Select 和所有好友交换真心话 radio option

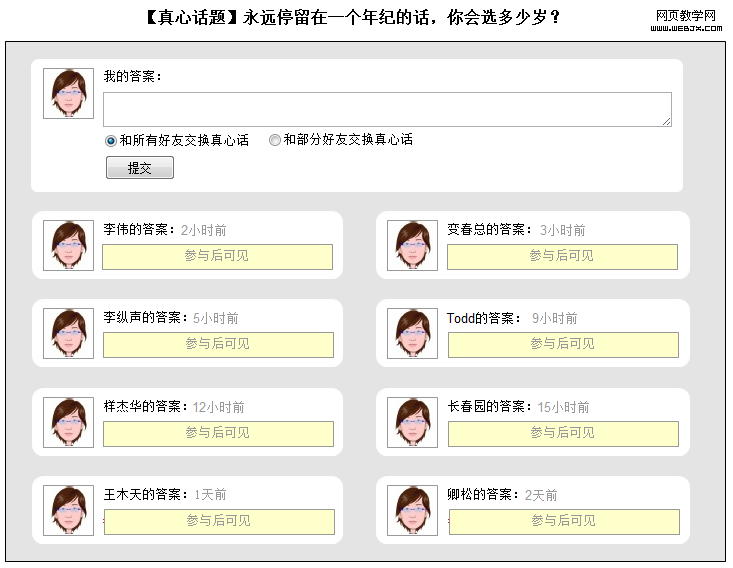(111, 141)
